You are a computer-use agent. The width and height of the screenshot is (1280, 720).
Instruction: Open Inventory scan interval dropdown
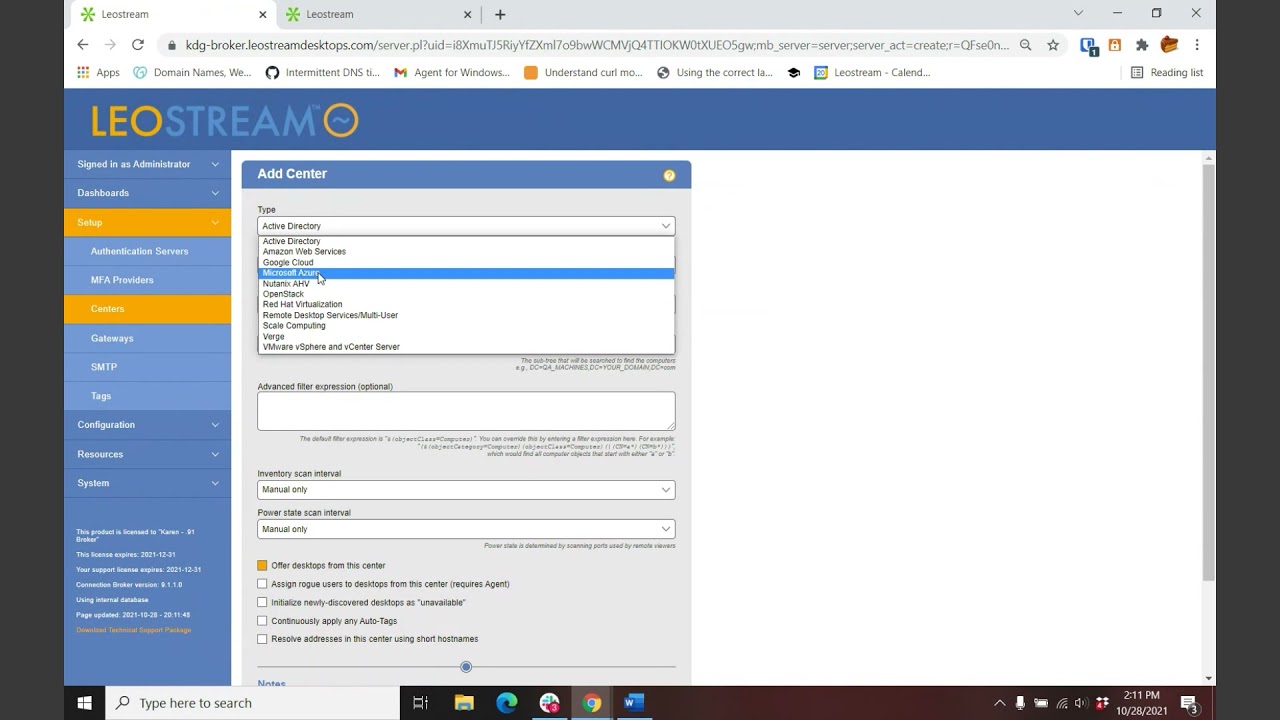[466, 490]
